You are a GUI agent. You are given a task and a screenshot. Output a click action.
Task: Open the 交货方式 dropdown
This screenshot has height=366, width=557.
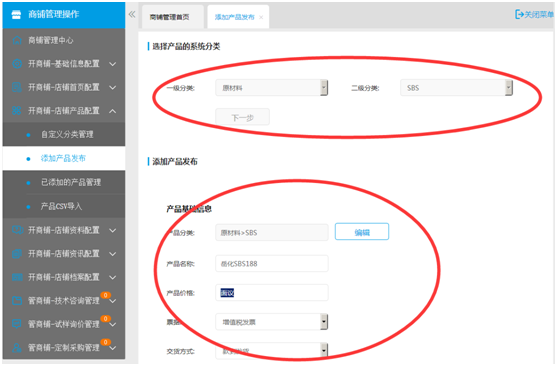tap(271, 350)
